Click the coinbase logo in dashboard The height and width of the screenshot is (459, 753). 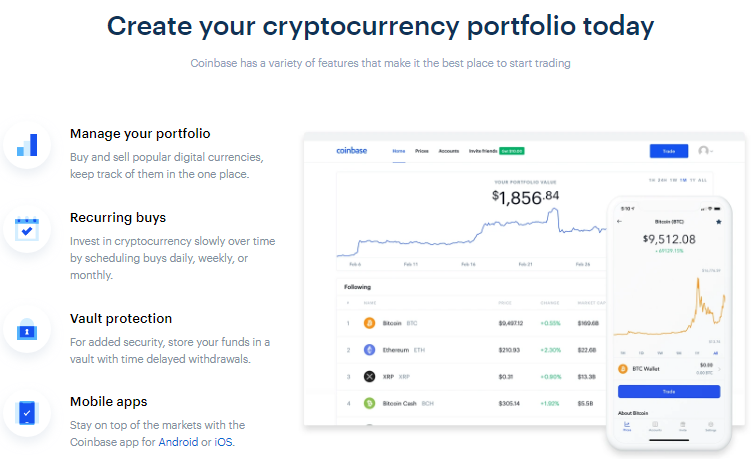(x=352, y=151)
